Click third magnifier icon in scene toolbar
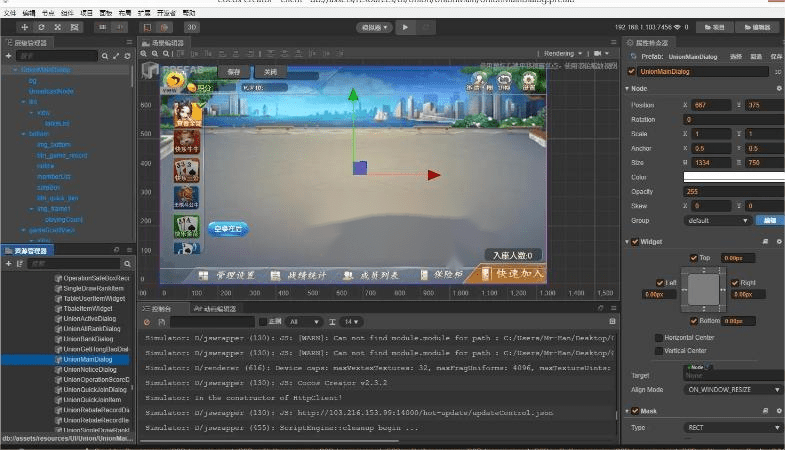 [x=166, y=54]
